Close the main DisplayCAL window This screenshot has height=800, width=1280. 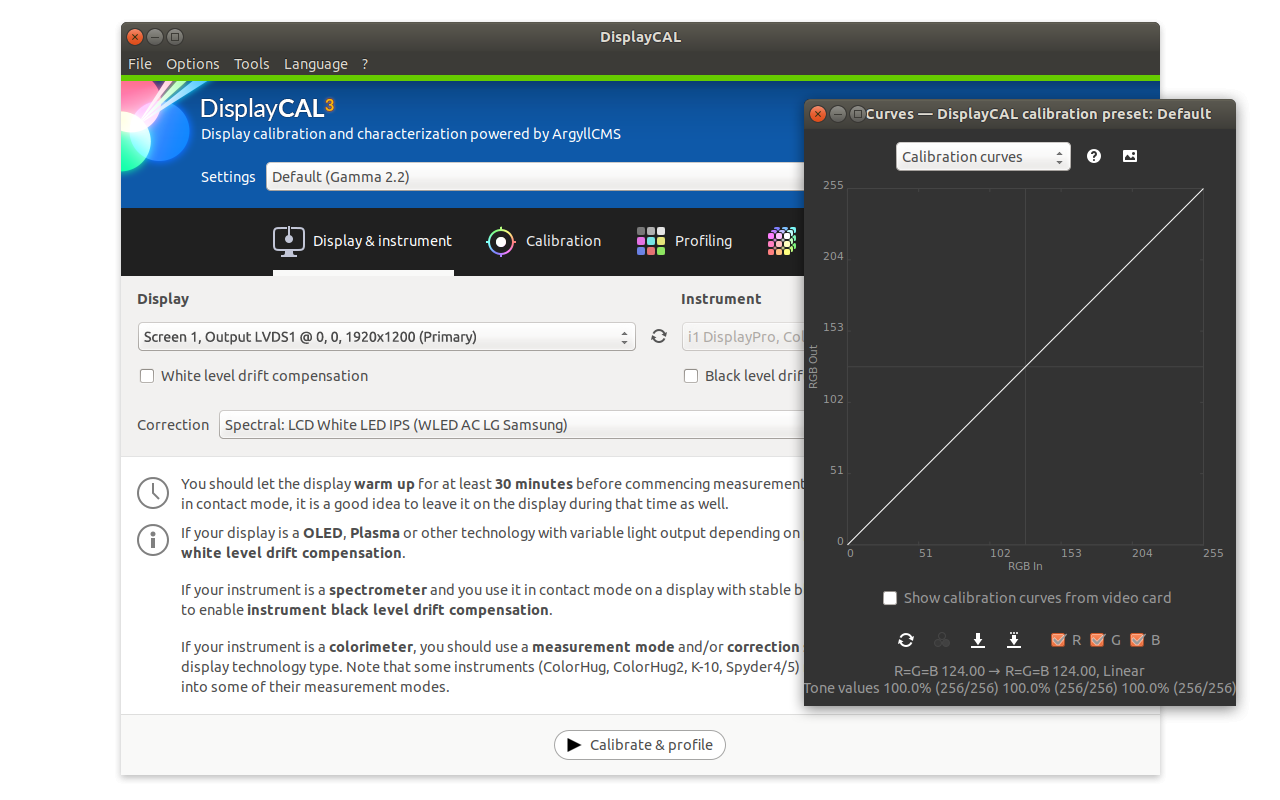135,37
